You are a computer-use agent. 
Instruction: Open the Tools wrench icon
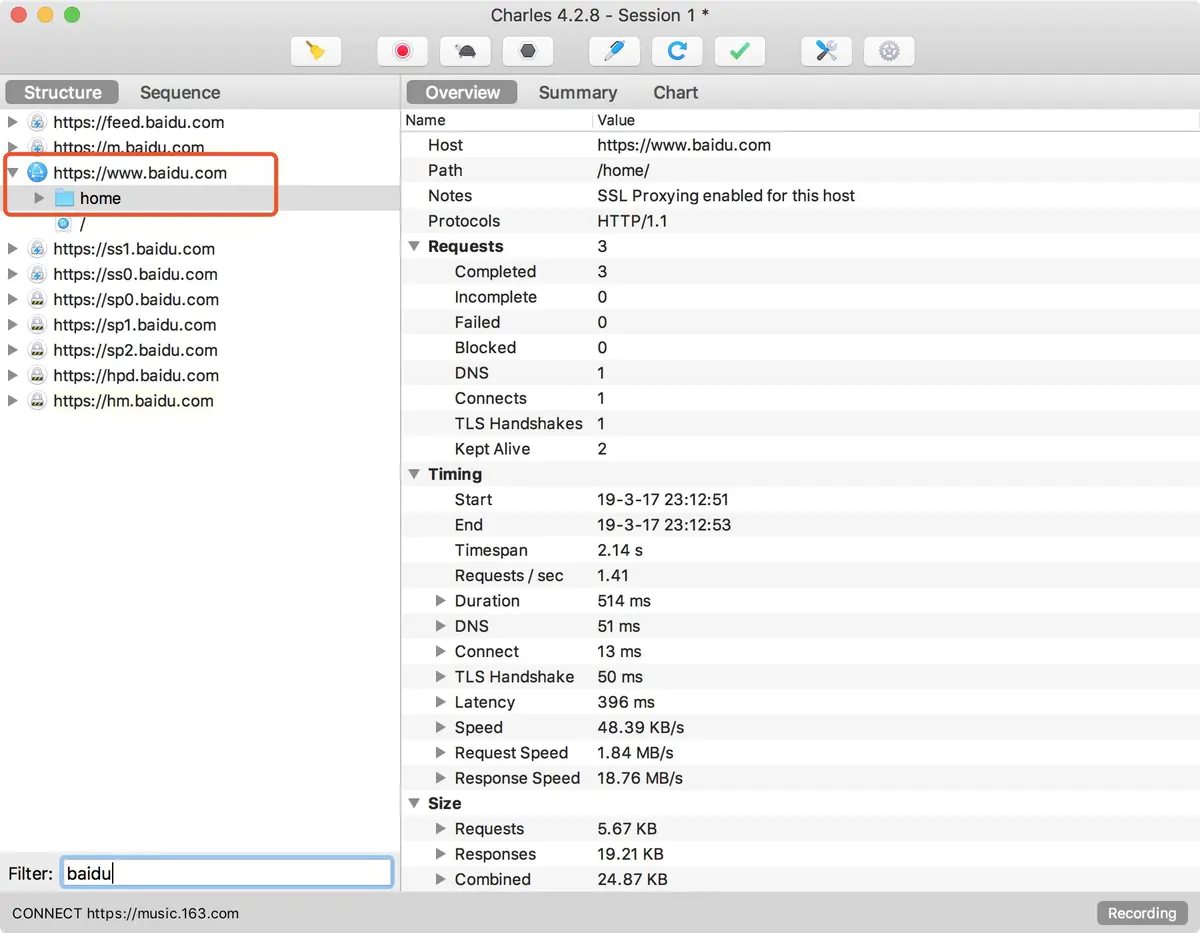(x=826, y=51)
